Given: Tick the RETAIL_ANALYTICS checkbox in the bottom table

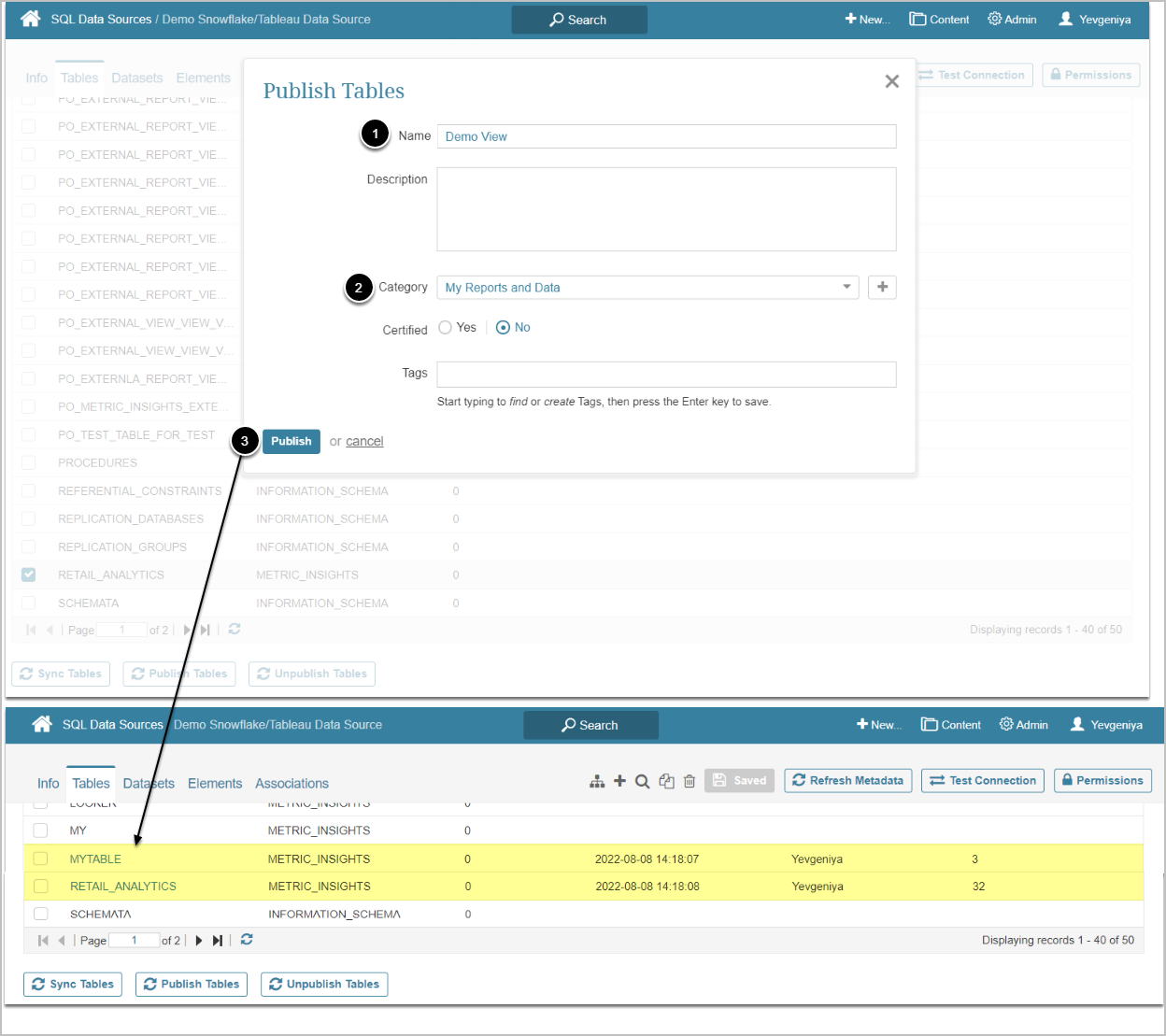Looking at the screenshot, I should [40, 887].
